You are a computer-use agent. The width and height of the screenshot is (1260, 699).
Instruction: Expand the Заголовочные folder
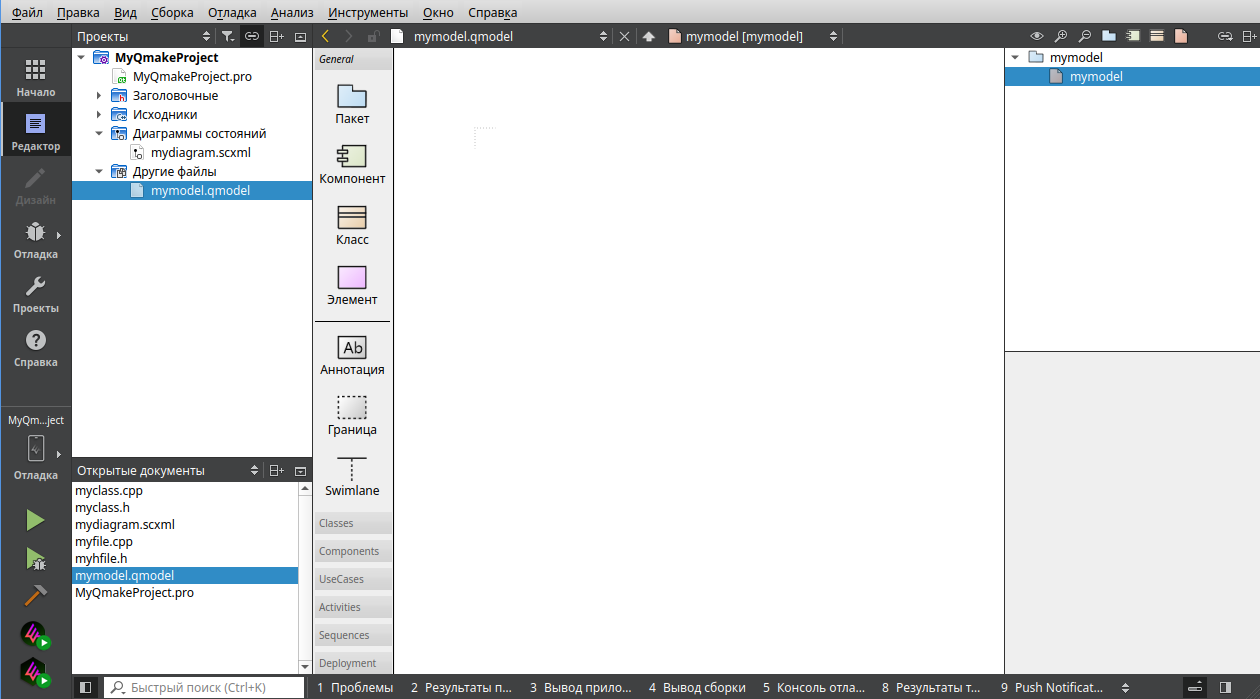tap(99, 96)
